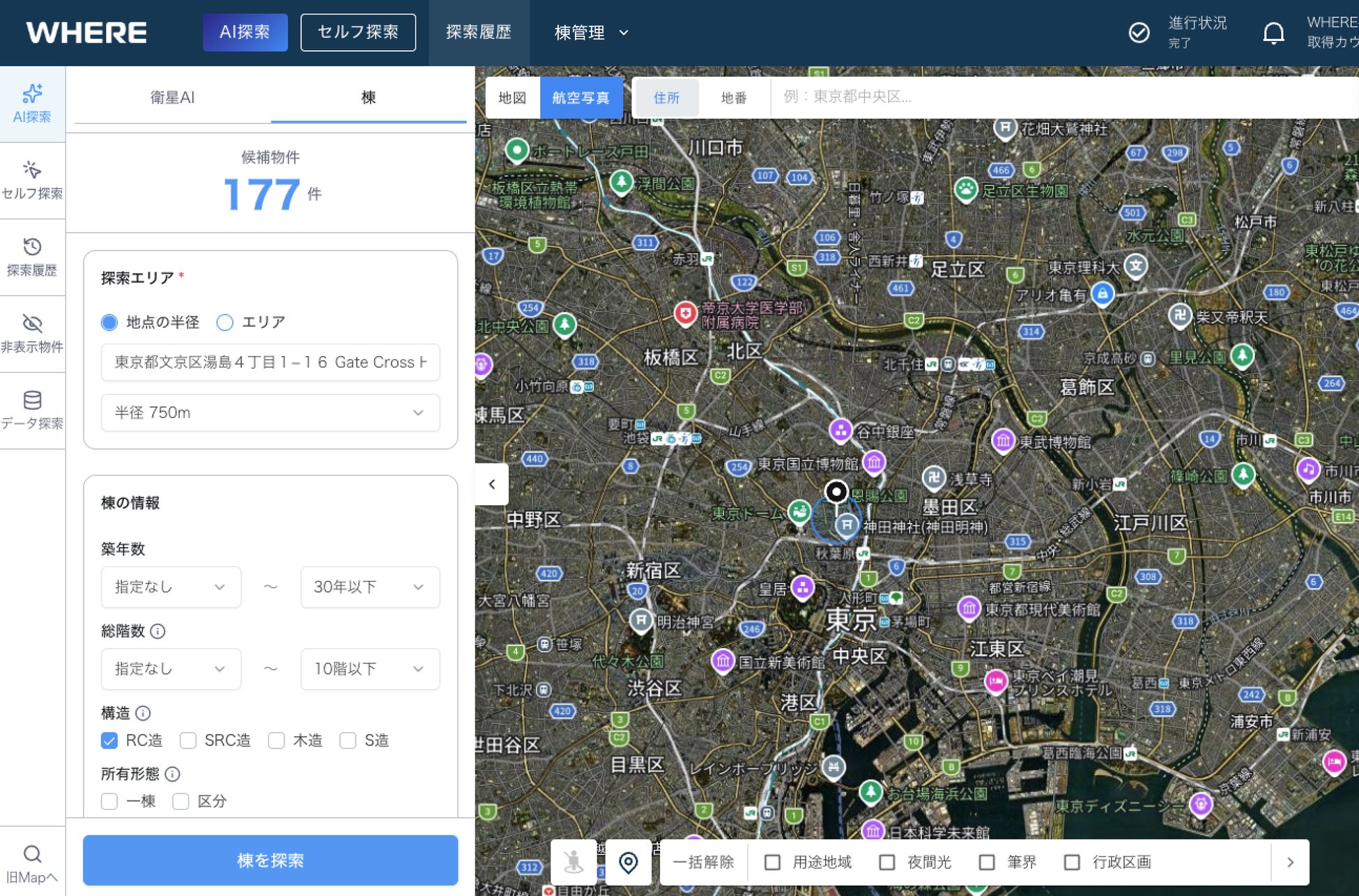
Task: Uncheck the RC造 structure checkbox
Action: point(109,740)
